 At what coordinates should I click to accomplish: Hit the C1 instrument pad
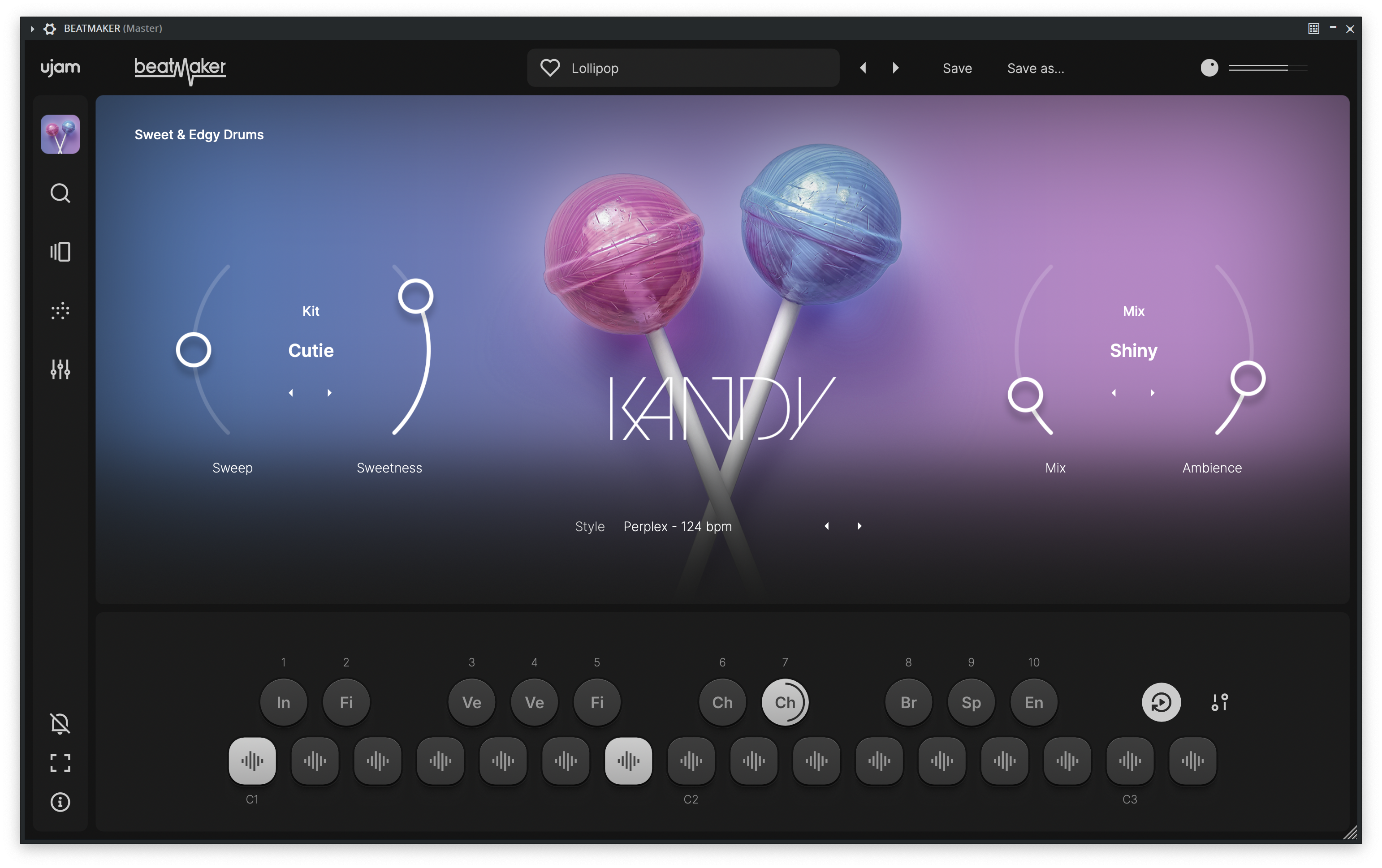tap(253, 761)
